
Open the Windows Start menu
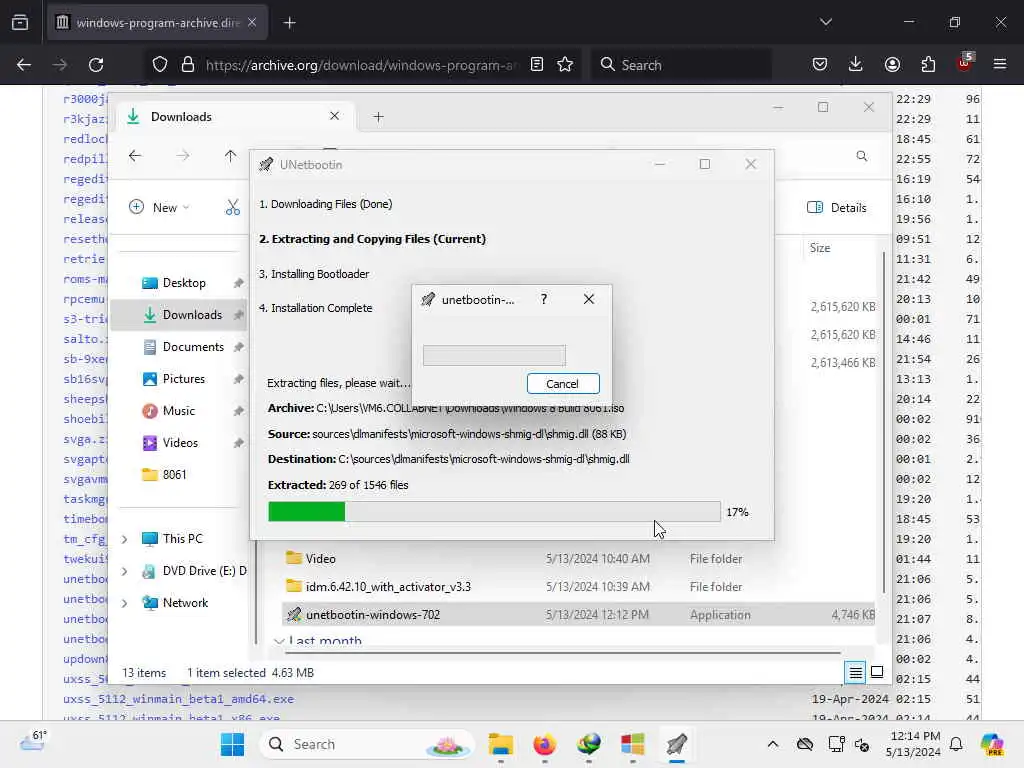pos(232,744)
